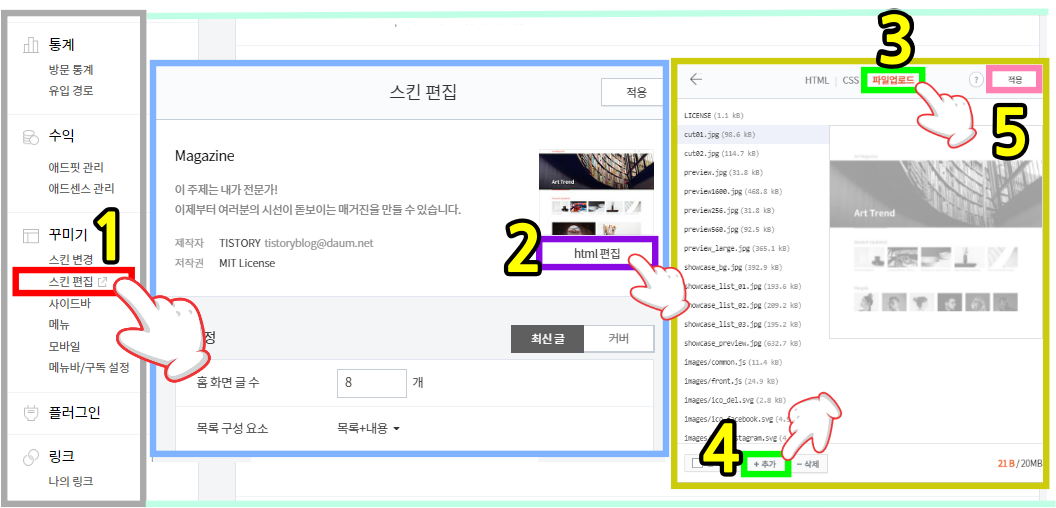This screenshot has height=508, width=1056.
Task: Open 방문 통계 in the sidebar
Action: click(x=71, y=69)
